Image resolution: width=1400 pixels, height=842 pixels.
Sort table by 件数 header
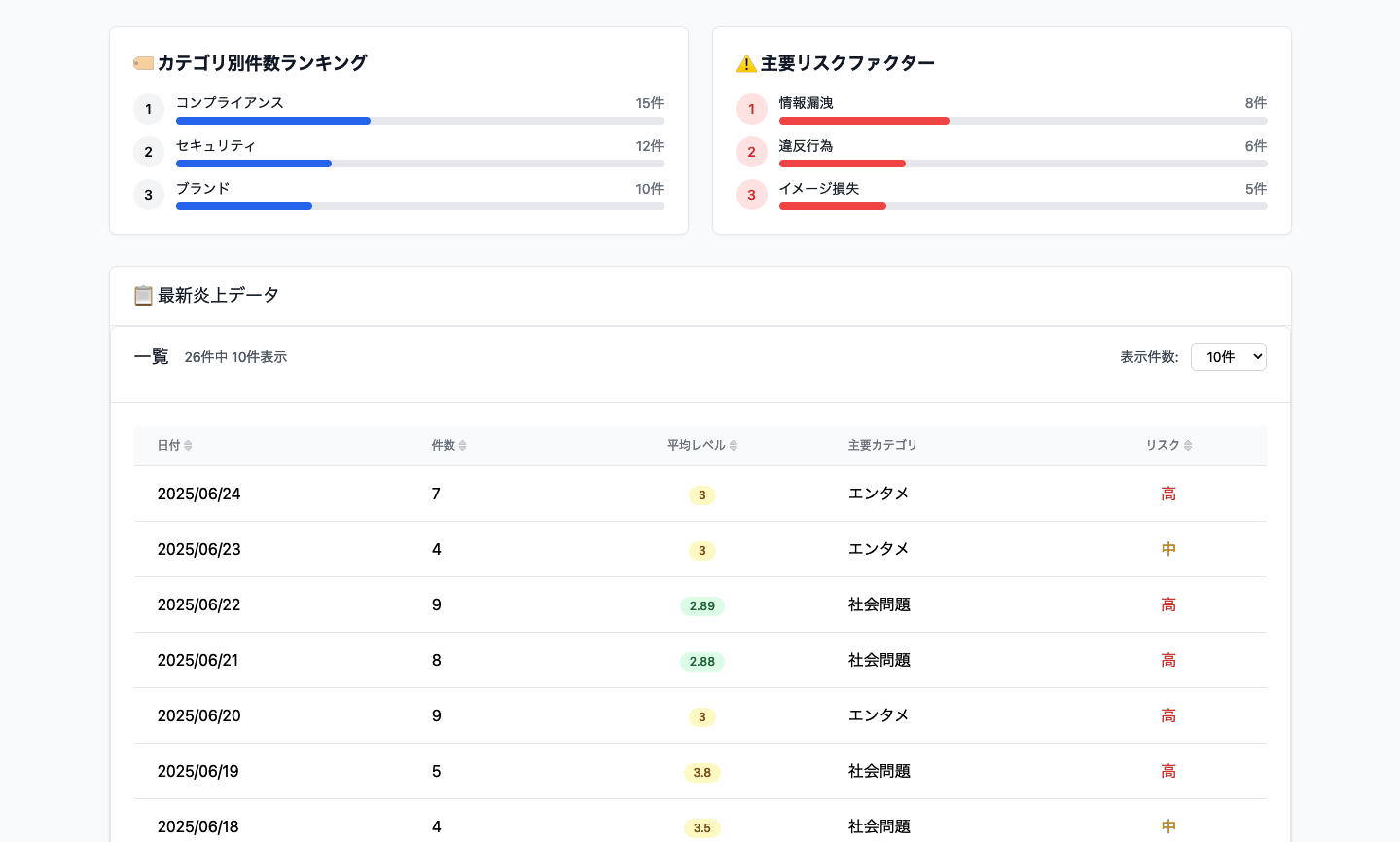pos(449,445)
